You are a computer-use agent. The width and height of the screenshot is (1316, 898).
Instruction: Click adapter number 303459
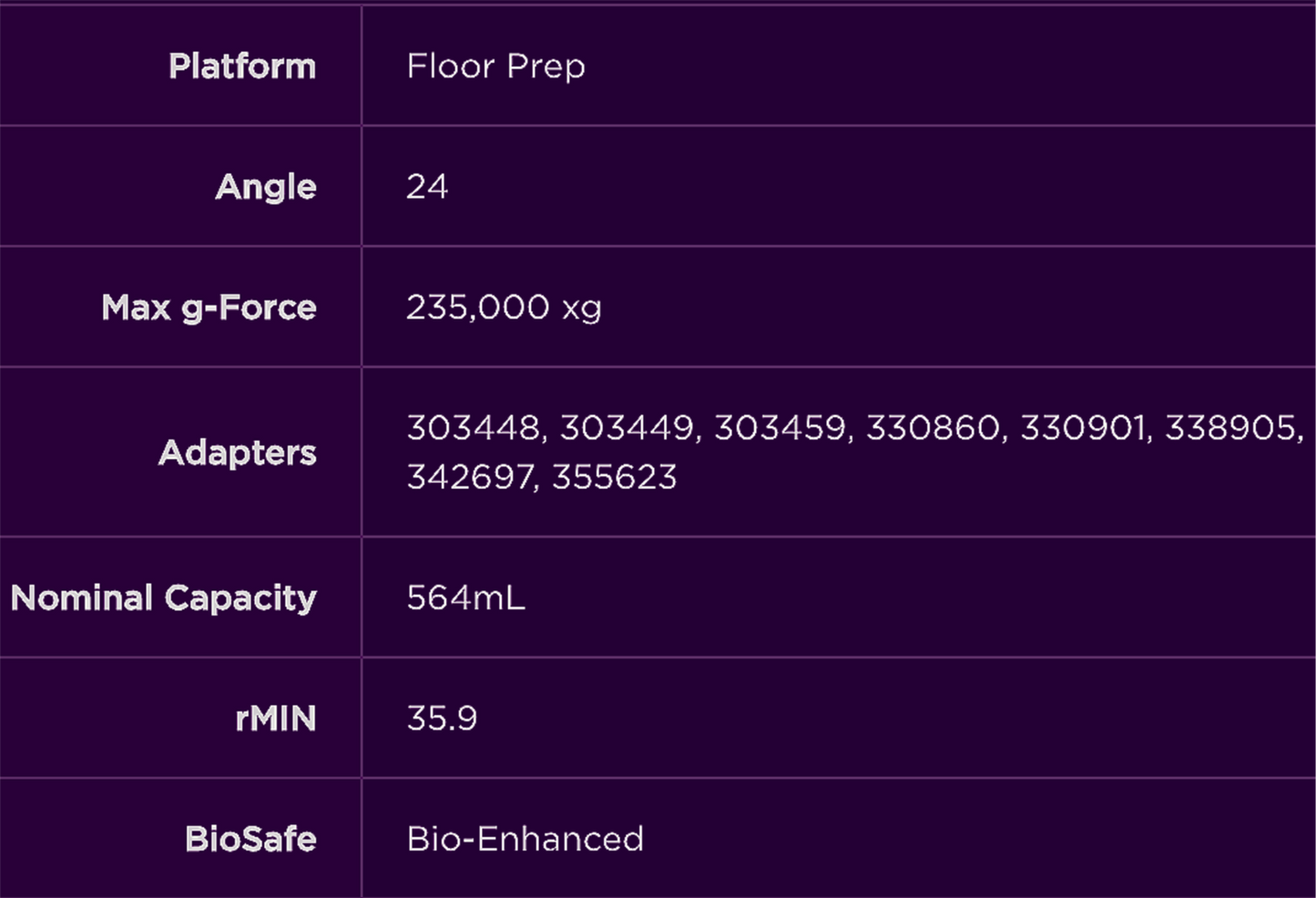780,428
